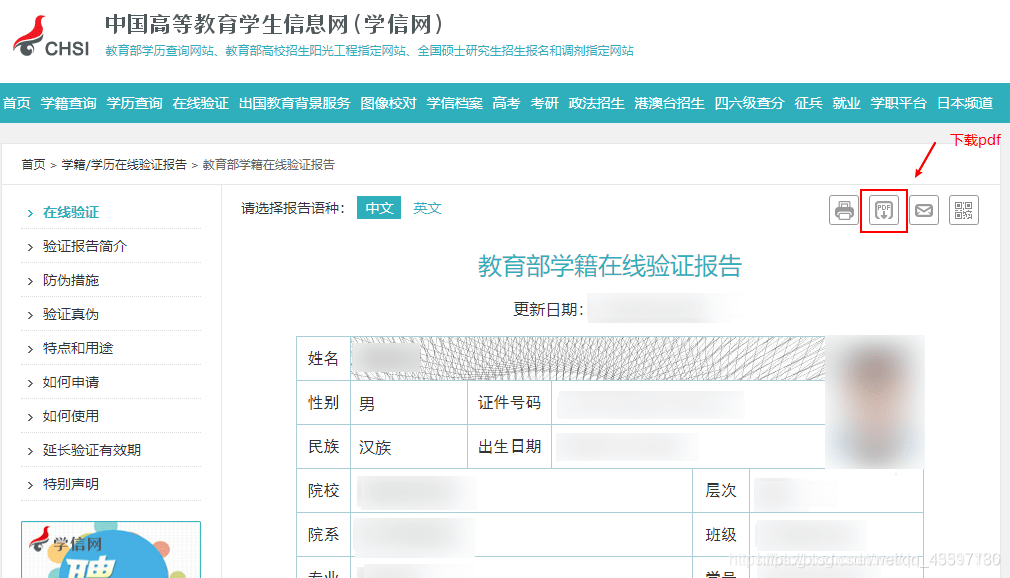Open 征兵 menu item

tap(808, 103)
